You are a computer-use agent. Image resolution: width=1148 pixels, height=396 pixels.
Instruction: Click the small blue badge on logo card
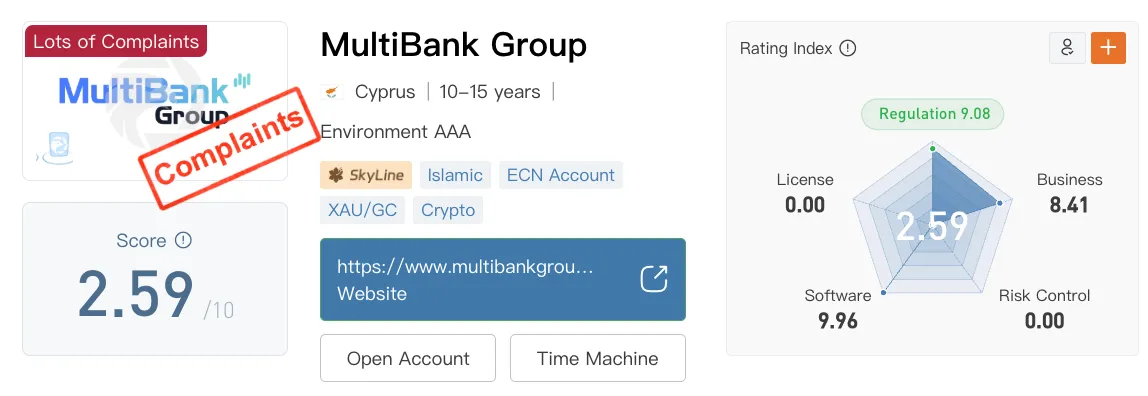tap(56, 144)
